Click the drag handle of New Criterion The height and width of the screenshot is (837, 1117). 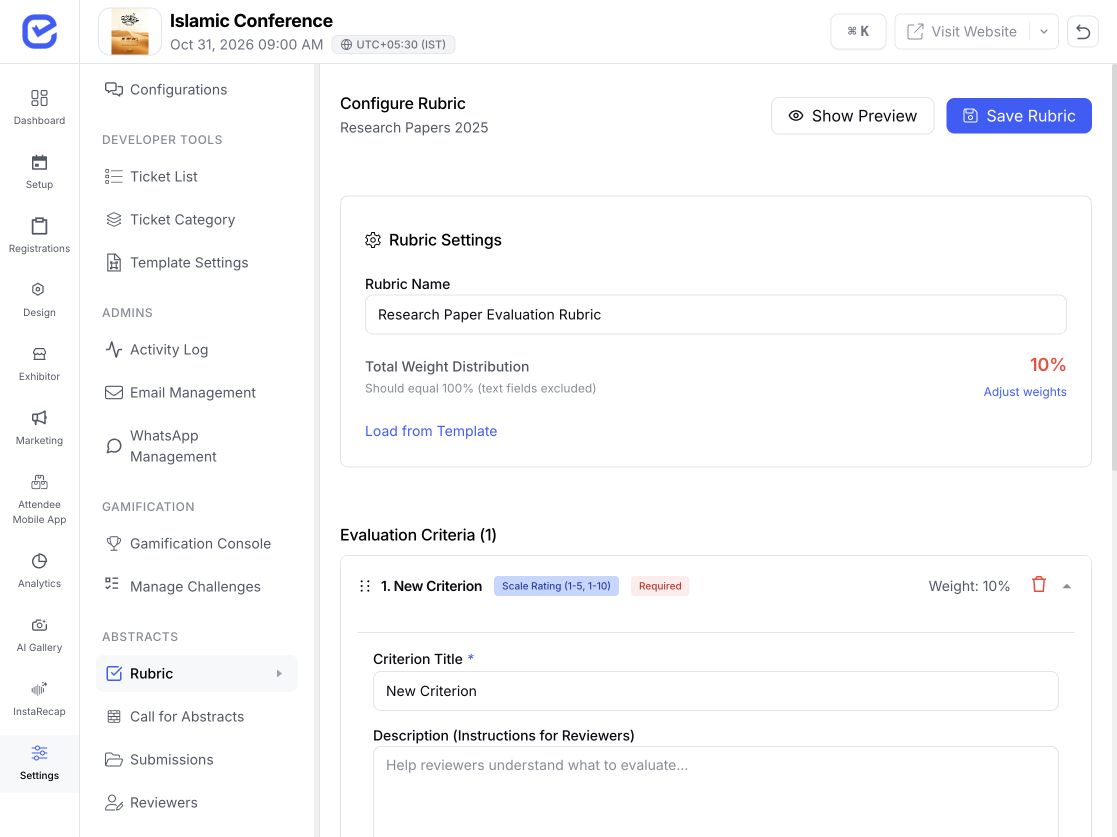[x=365, y=586]
